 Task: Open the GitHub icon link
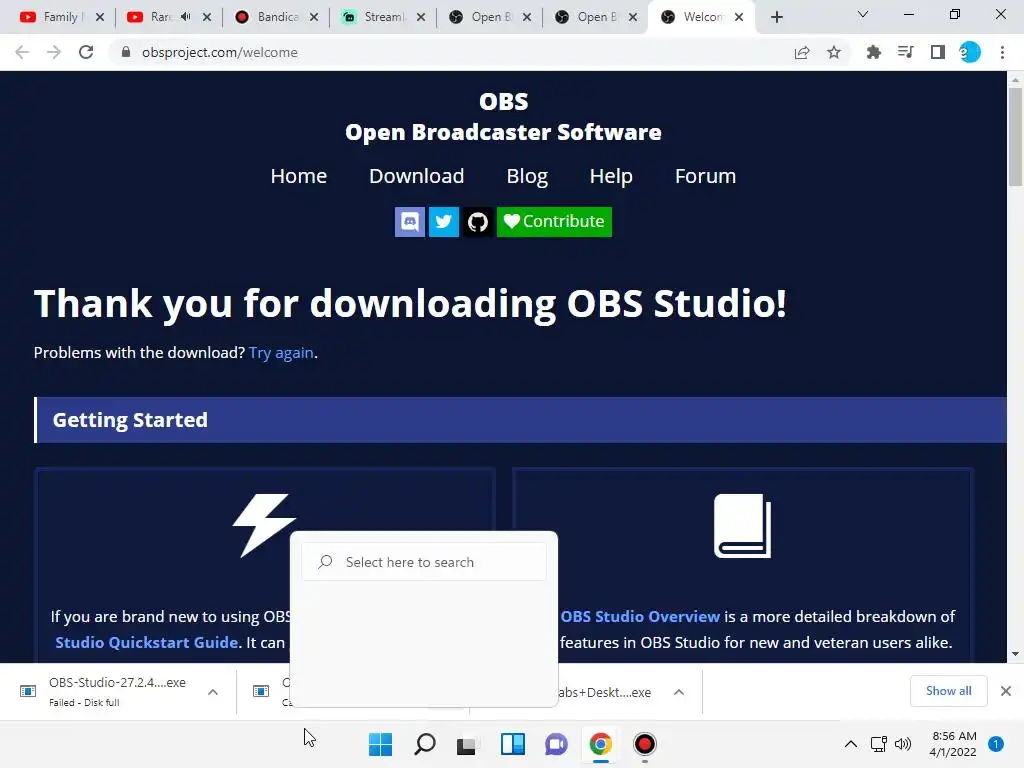point(477,222)
